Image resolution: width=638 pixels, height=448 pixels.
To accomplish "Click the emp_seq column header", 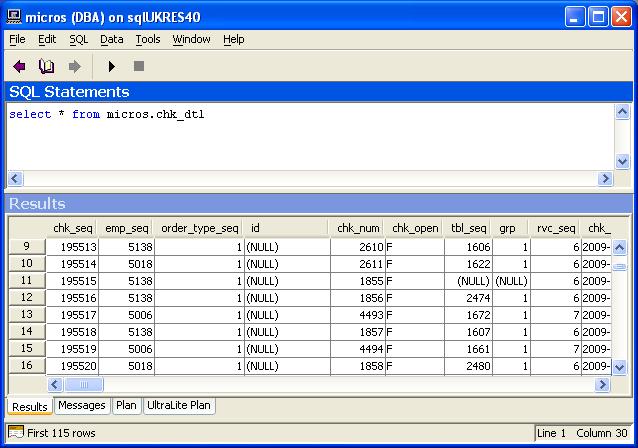I will [126, 228].
